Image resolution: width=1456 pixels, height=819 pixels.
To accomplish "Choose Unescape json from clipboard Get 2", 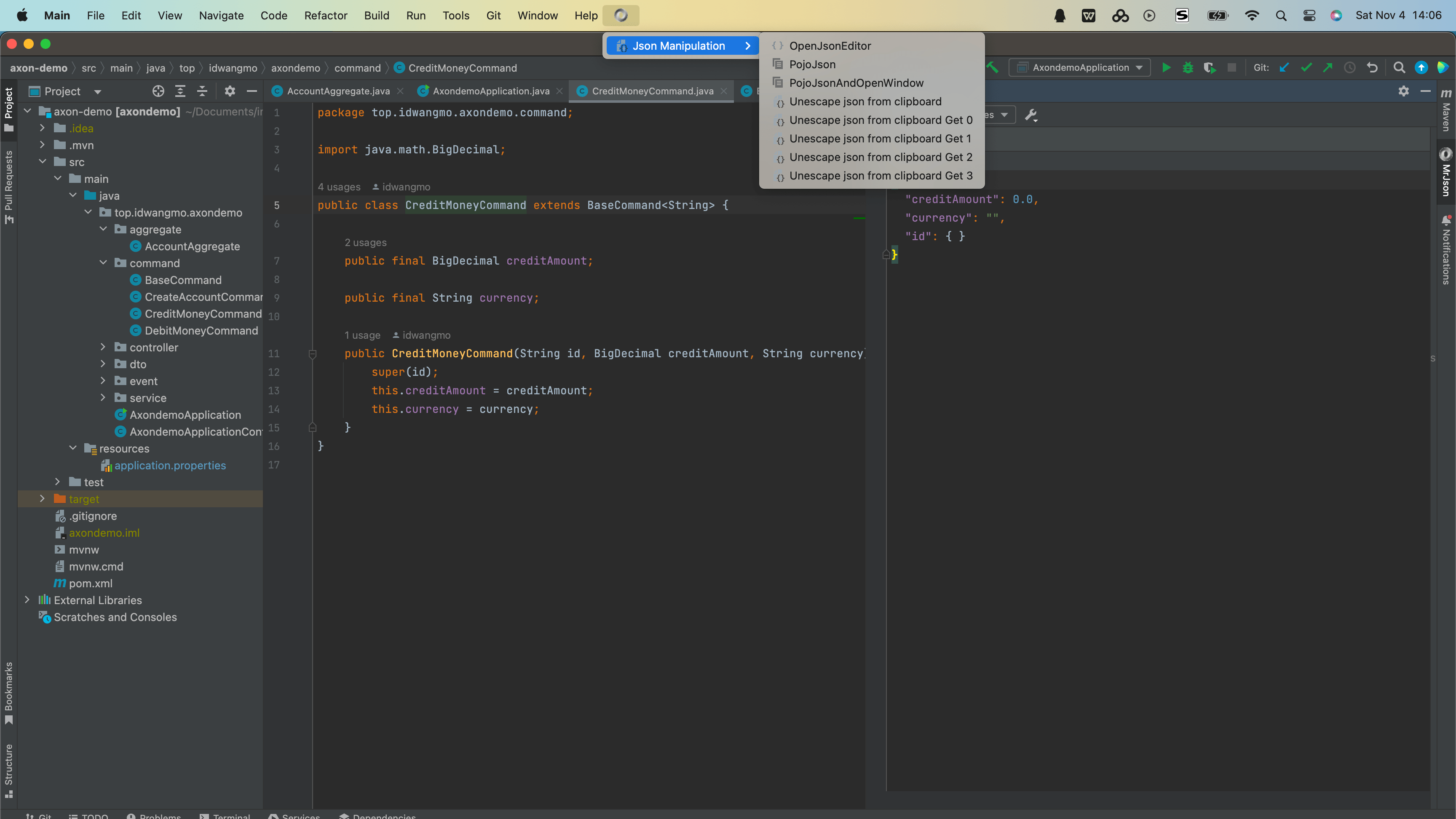I will 880,157.
